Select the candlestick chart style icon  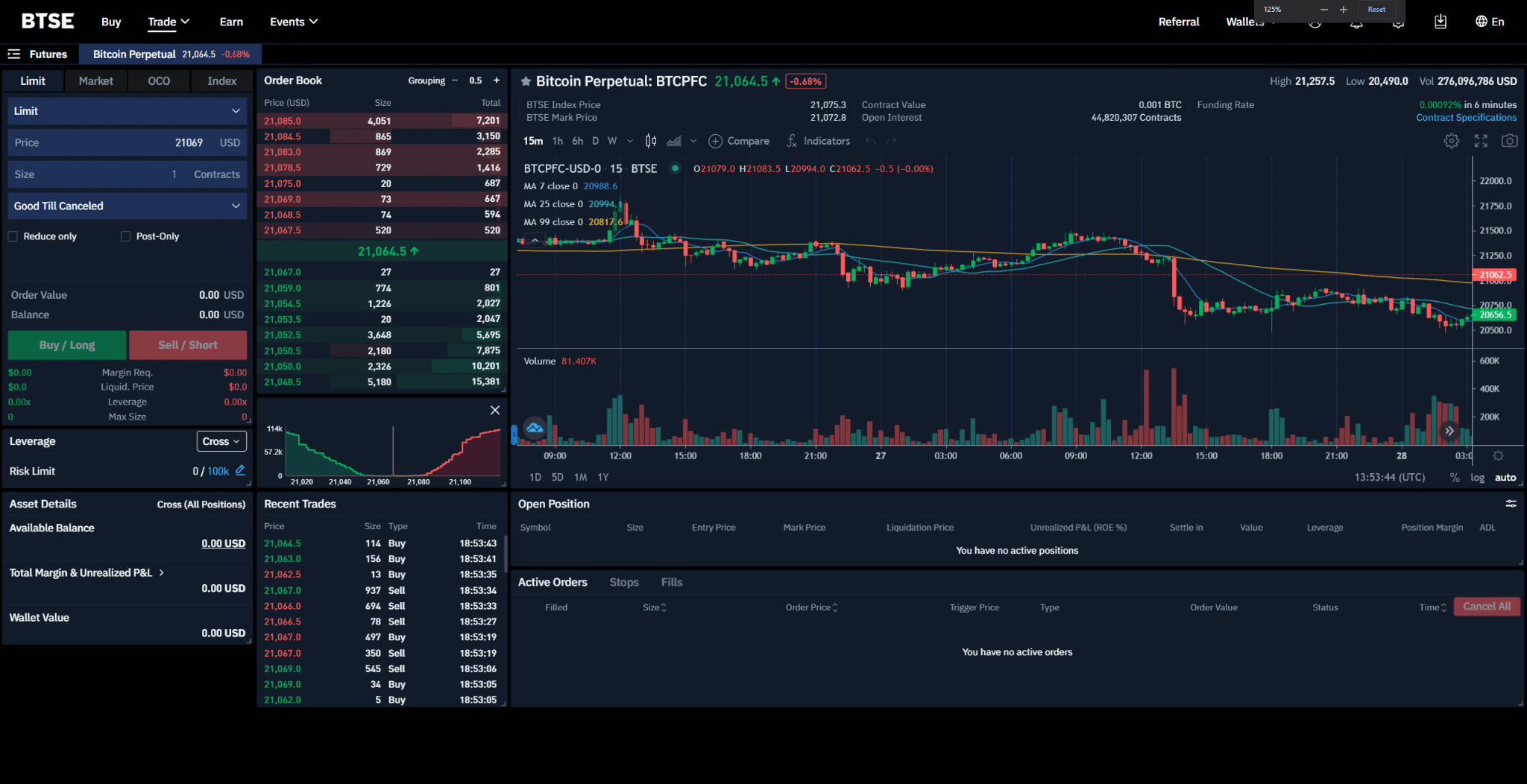651,141
